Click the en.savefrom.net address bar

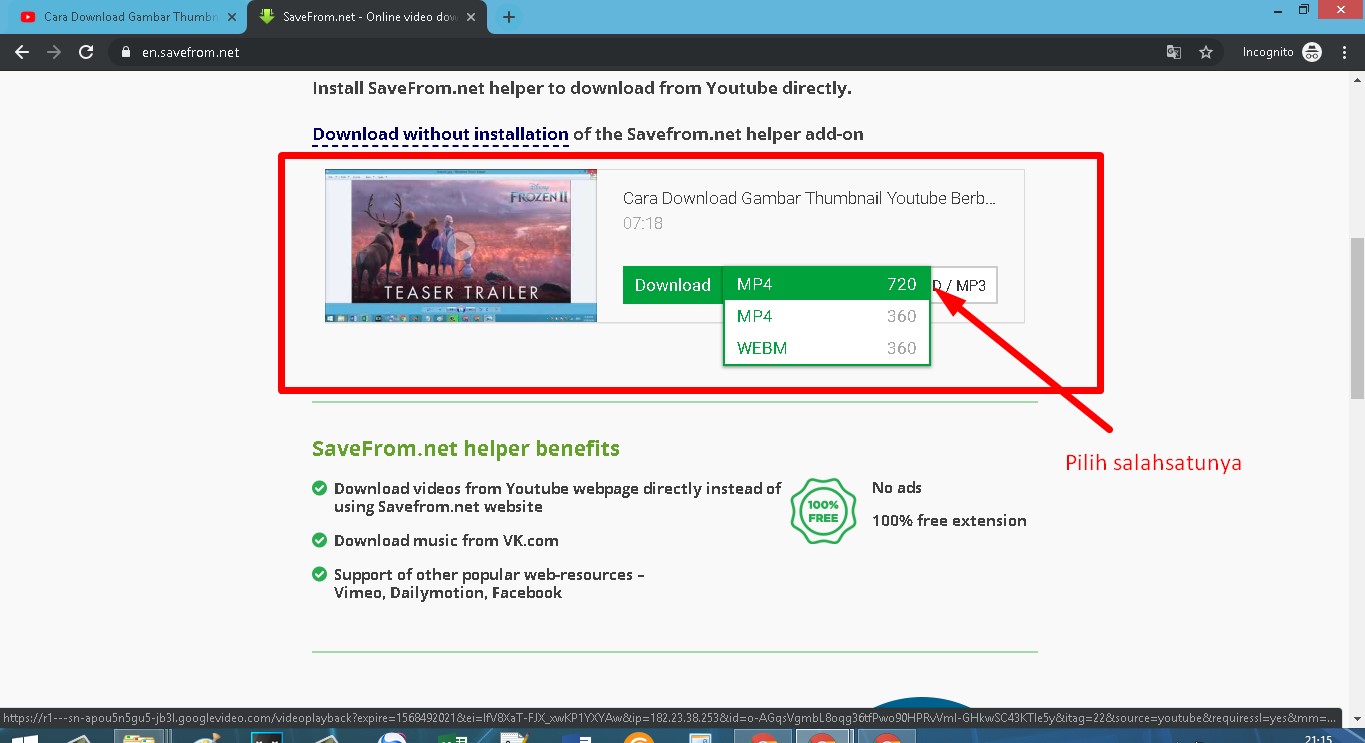pos(640,52)
